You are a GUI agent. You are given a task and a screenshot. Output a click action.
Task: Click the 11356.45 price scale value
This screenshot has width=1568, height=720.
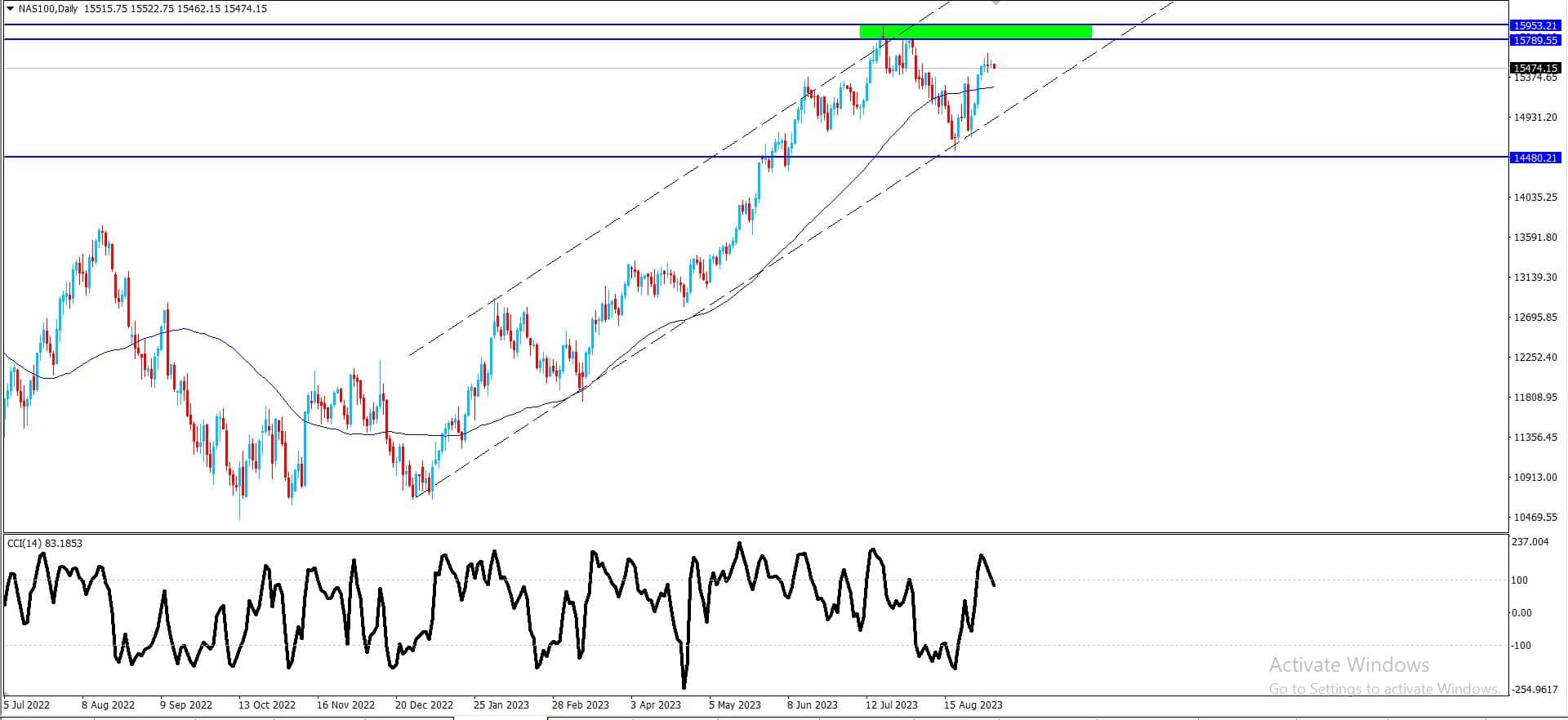point(1535,438)
